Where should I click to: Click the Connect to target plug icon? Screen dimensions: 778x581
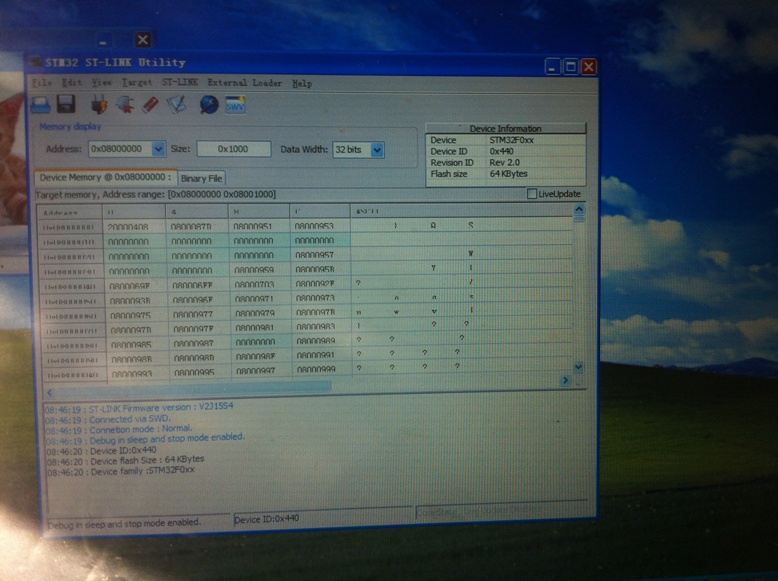point(99,105)
